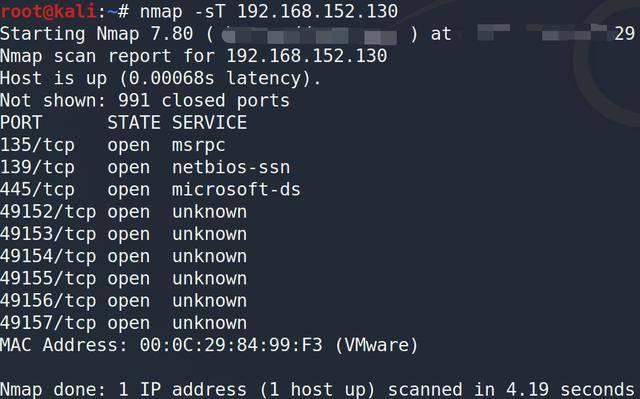Click the 49155/tcp port entry
640x399 pixels.
pyautogui.click(x=48, y=279)
